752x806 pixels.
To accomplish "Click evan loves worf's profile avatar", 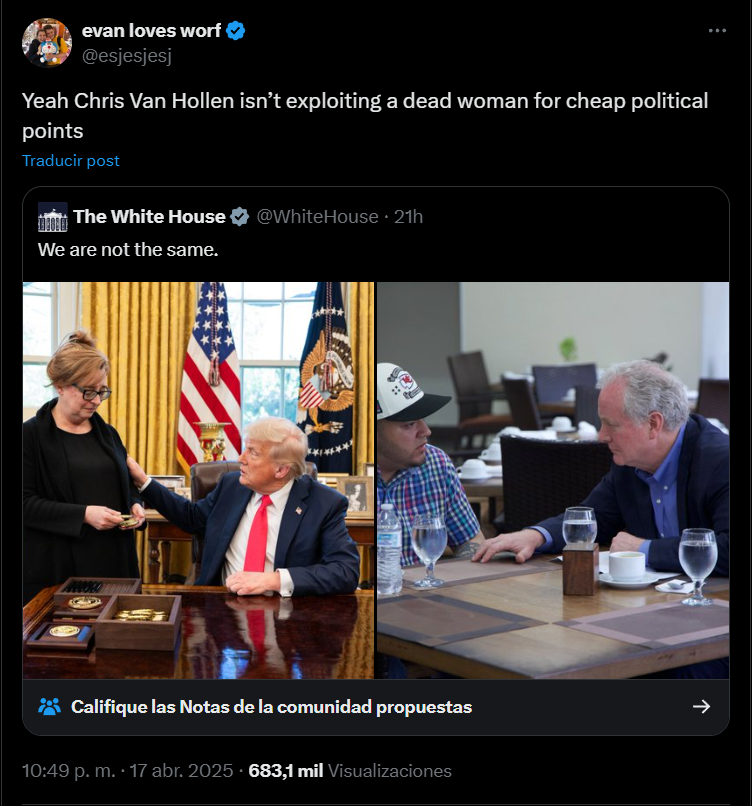I will (47, 43).
